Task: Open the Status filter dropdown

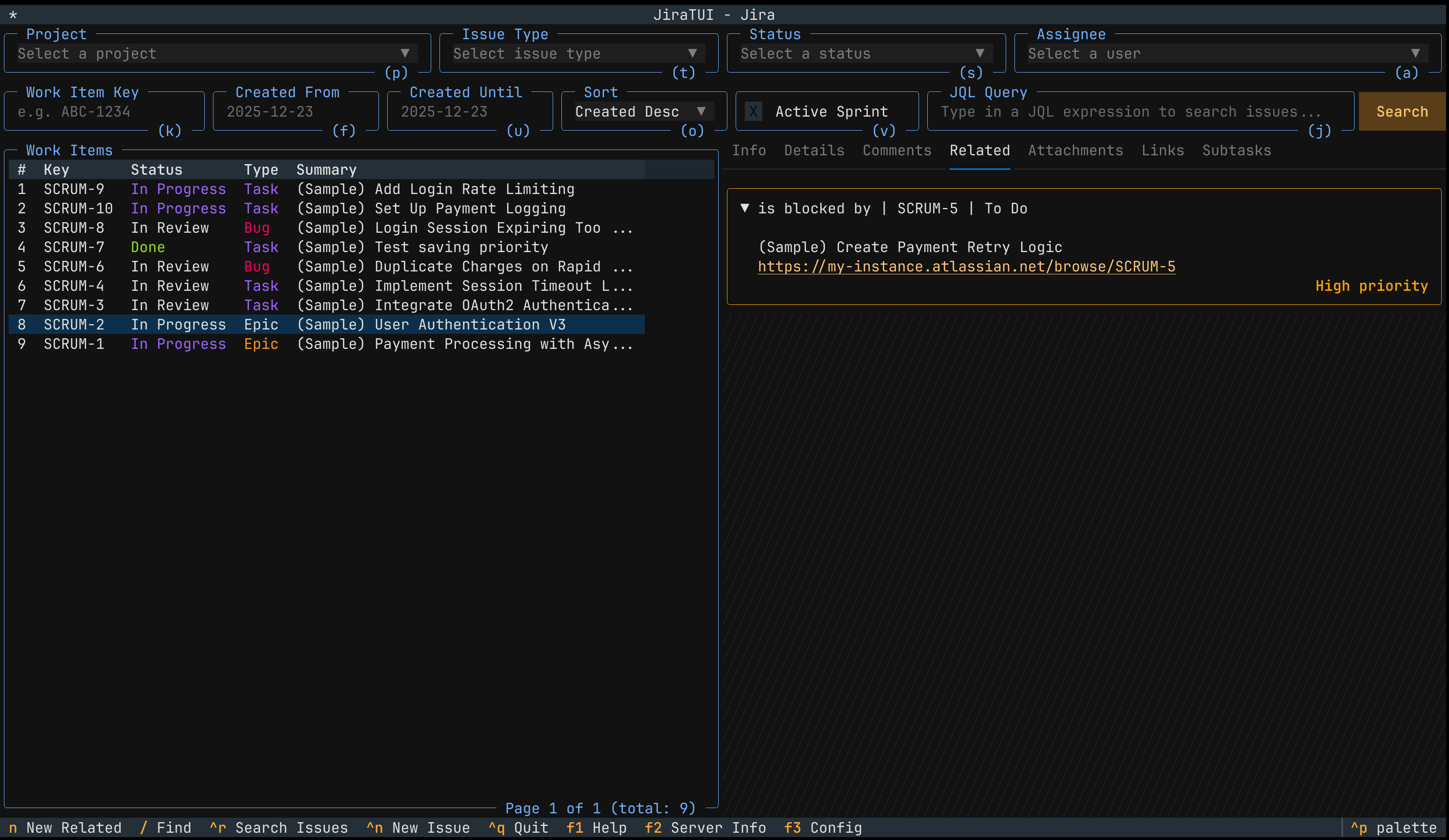Action: click(x=866, y=54)
